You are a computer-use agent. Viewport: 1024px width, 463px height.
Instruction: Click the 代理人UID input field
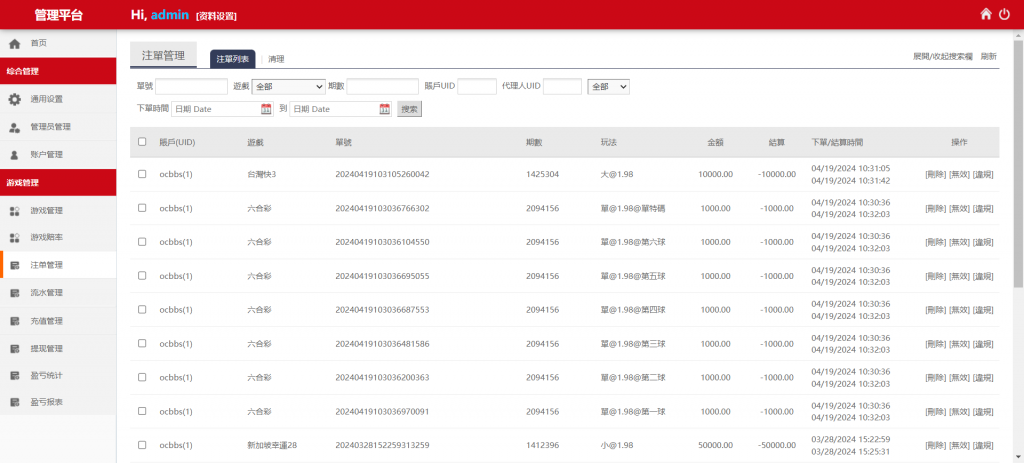[x=562, y=86]
